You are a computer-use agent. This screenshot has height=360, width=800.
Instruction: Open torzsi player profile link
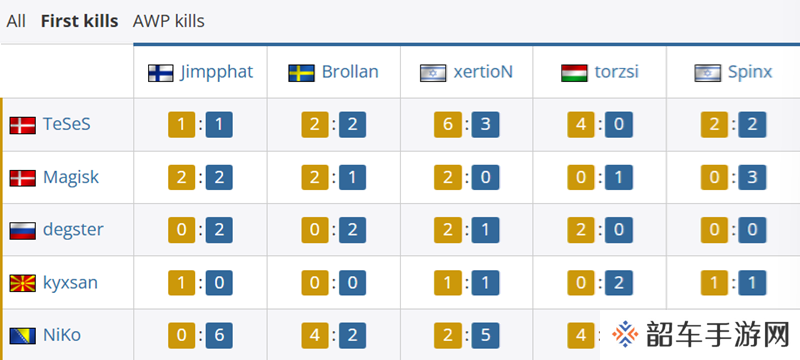(x=616, y=72)
